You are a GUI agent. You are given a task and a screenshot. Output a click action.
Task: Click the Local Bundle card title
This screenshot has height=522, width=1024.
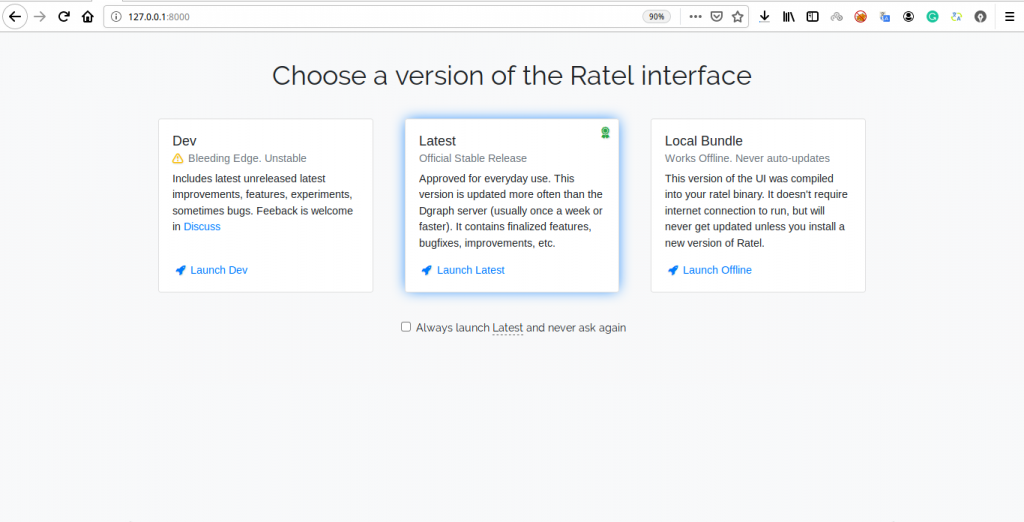(x=703, y=140)
